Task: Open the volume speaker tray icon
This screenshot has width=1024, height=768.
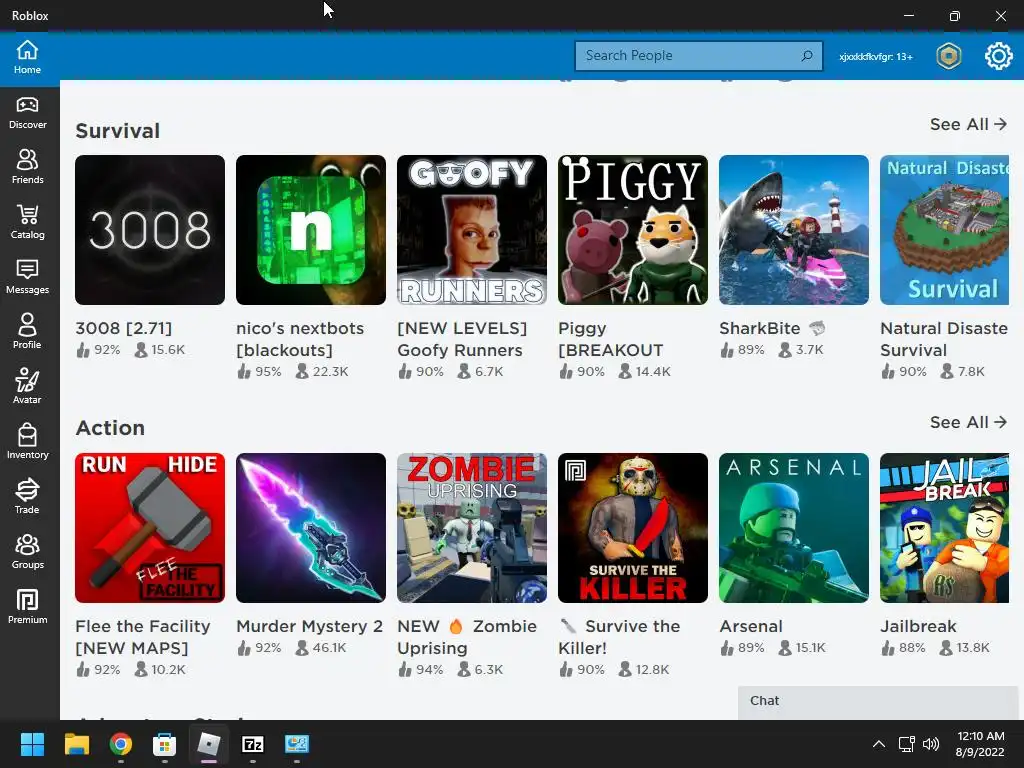Action: (931, 744)
